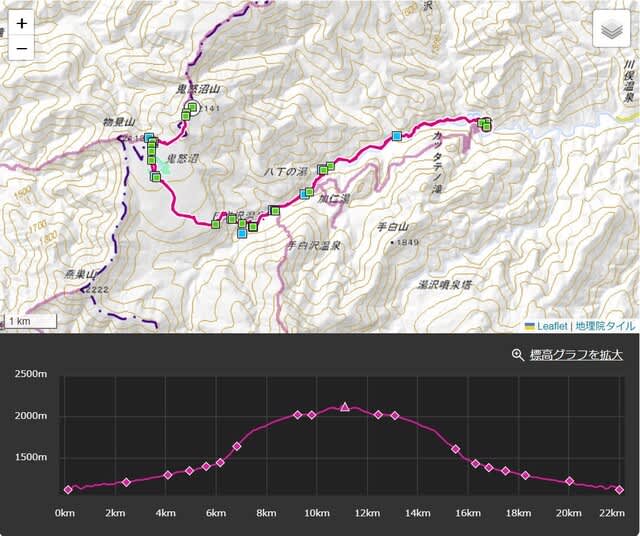This screenshot has width=640, height=536.
Task: Click 標高グラフを拡大 to enlarge the elevation graph
Action: [574, 354]
